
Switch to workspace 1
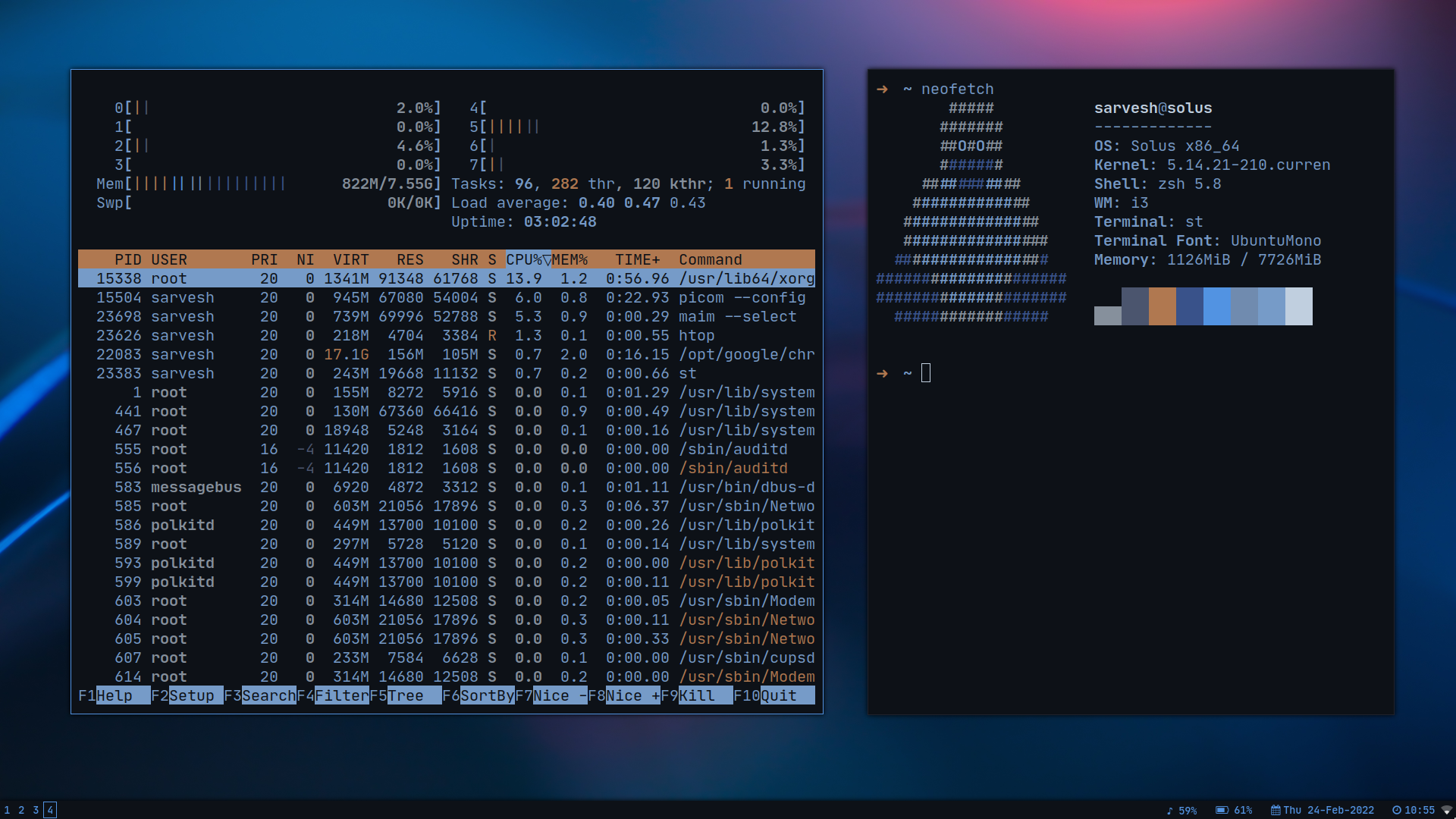tap(8, 810)
